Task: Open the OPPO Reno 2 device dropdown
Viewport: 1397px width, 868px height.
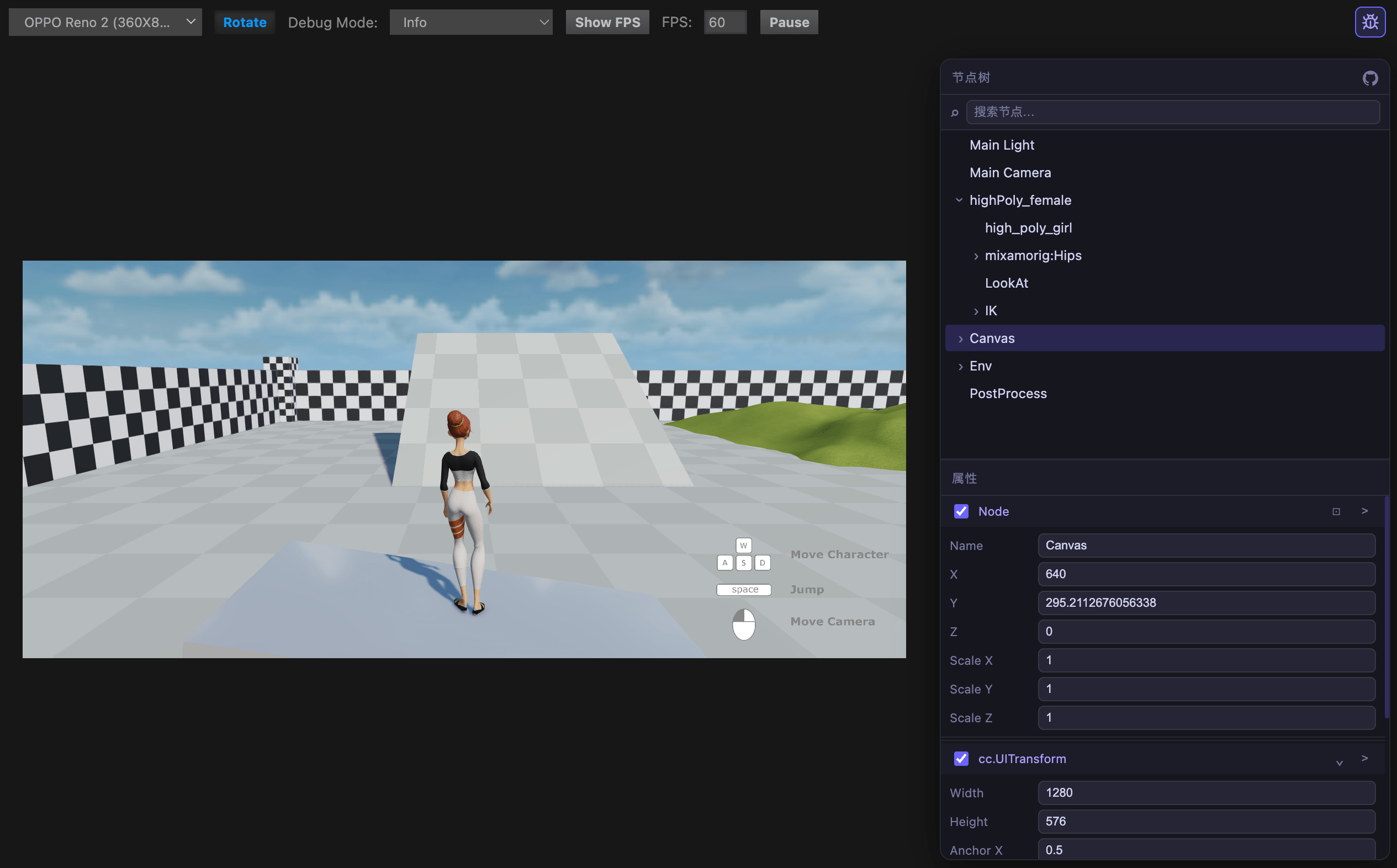Action: 105,23
